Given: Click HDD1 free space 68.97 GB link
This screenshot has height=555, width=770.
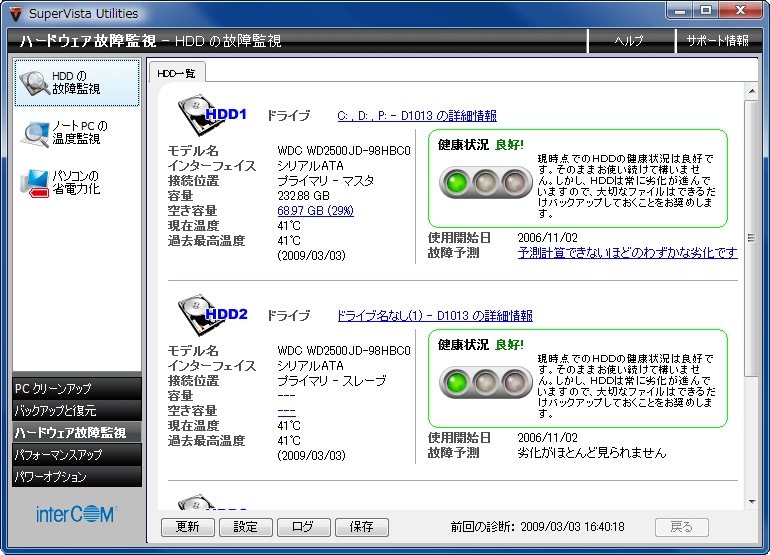Looking at the screenshot, I should [315, 211].
